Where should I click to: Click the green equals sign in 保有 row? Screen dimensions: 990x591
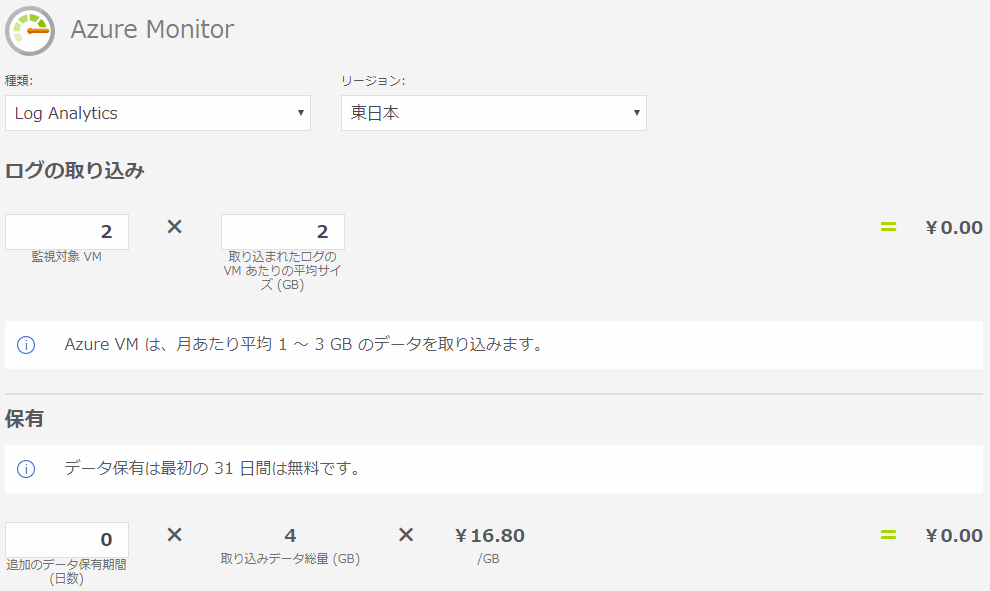pos(888,535)
